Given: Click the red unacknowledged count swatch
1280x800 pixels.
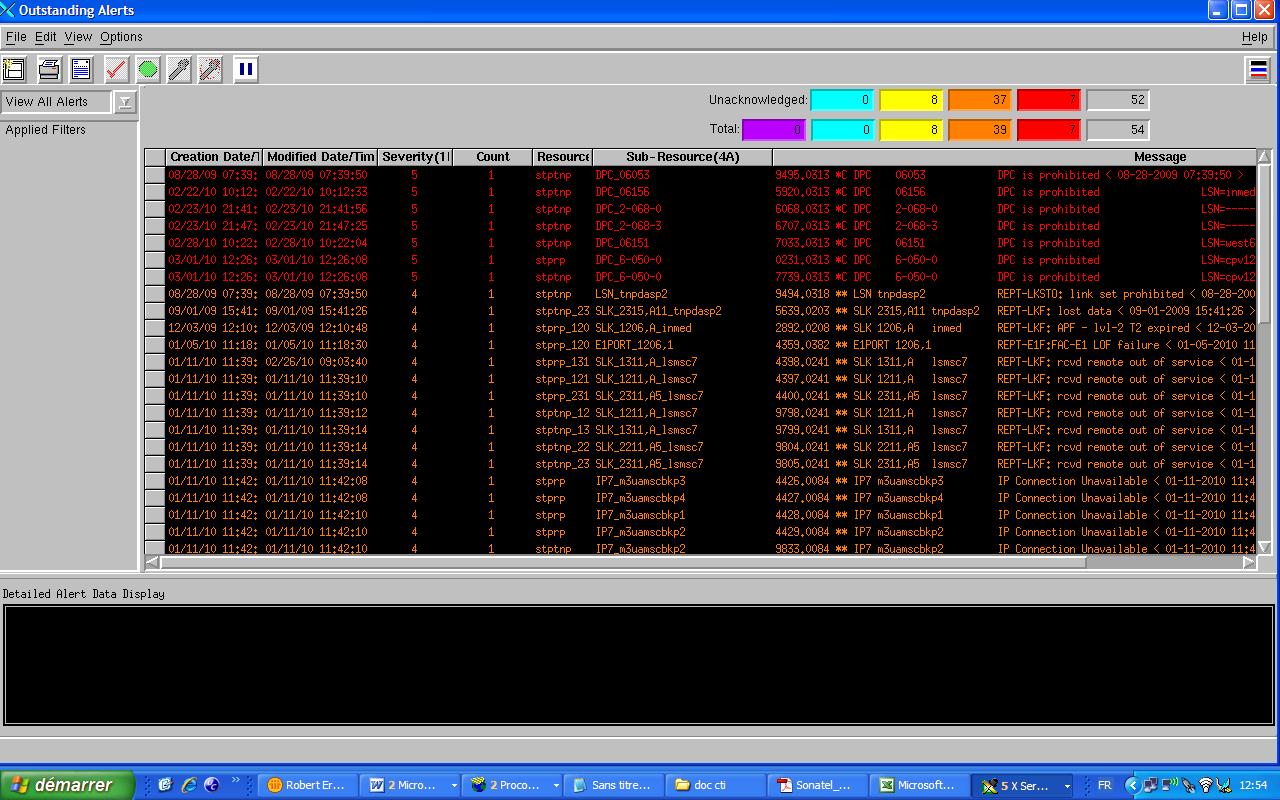Looking at the screenshot, I should [x=1047, y=100].
